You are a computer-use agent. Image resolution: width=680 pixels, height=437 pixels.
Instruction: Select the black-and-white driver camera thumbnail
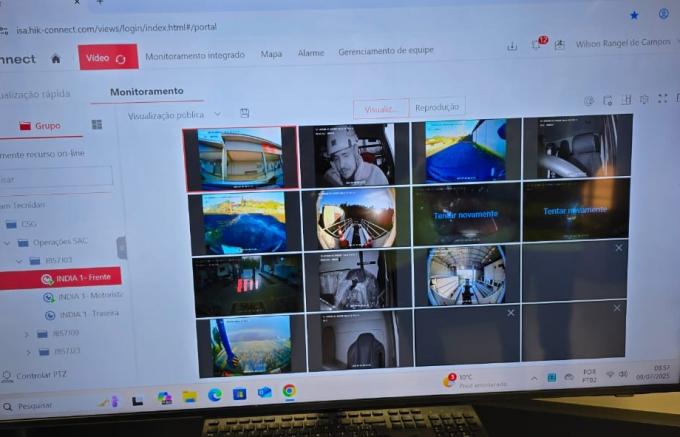(x=354, y=156)
